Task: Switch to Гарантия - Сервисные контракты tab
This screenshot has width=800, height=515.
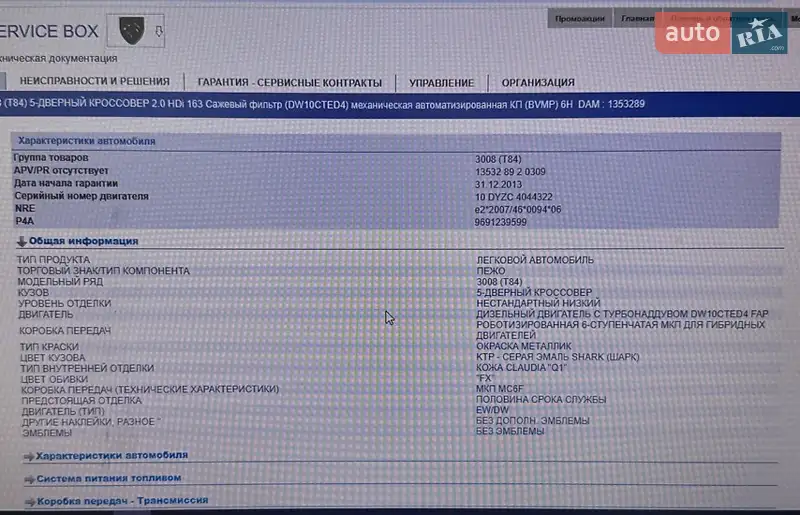Action: click(x=289, y=83)
